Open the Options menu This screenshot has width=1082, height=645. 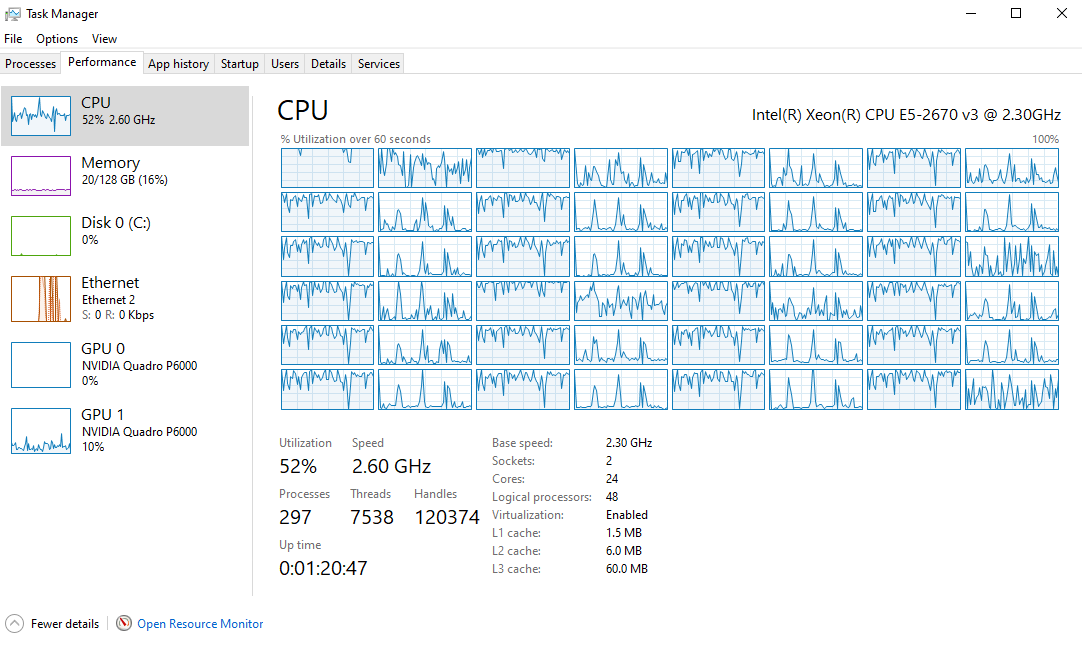[x=56, y=38]
